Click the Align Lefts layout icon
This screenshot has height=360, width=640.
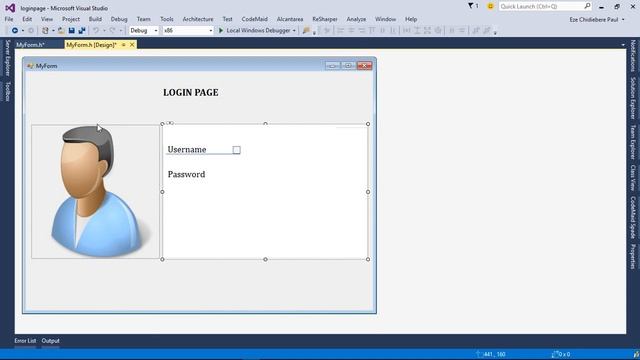pyautogui.click(x=340, y=31)
